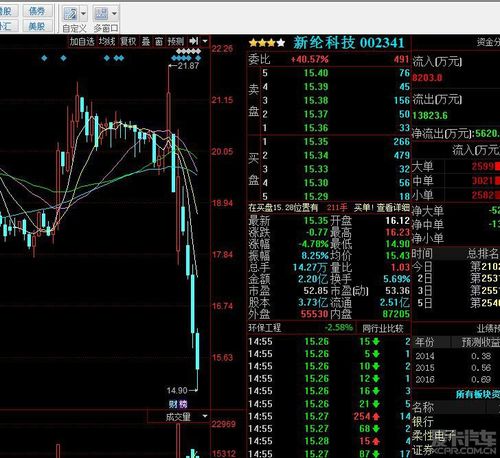Click the tick row with volume 254
This screenshot has width=500, height=458.
(329, 416)
